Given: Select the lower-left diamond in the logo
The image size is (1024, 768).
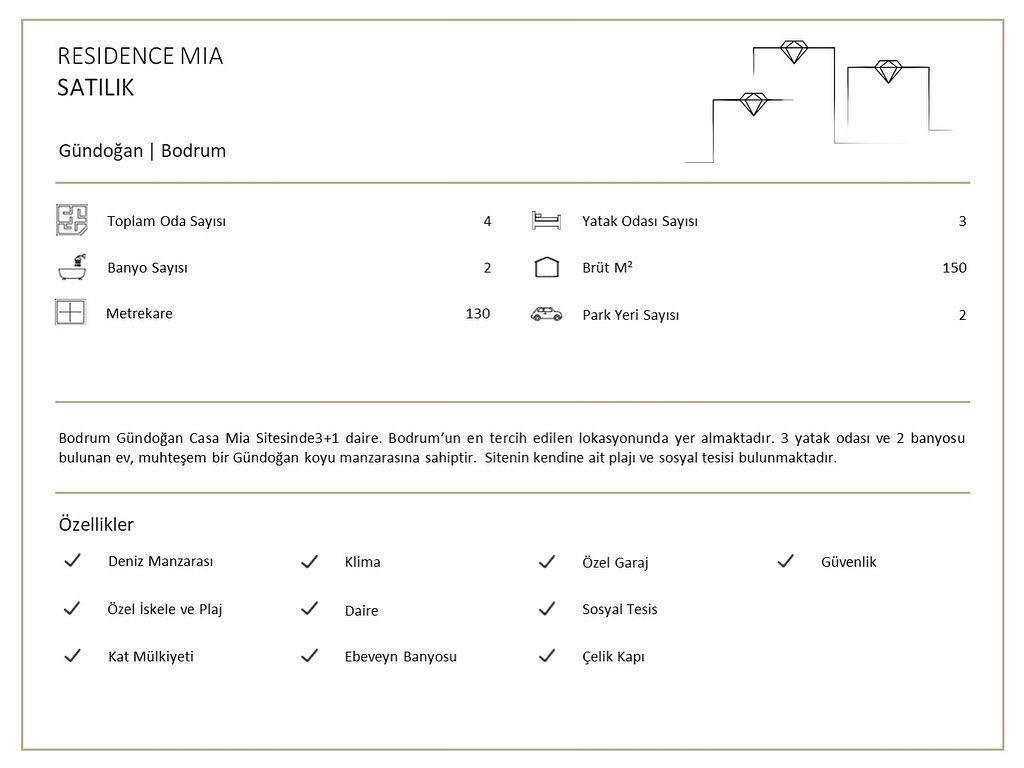Looking at the screenshot, I should click(x=753, y=104).
